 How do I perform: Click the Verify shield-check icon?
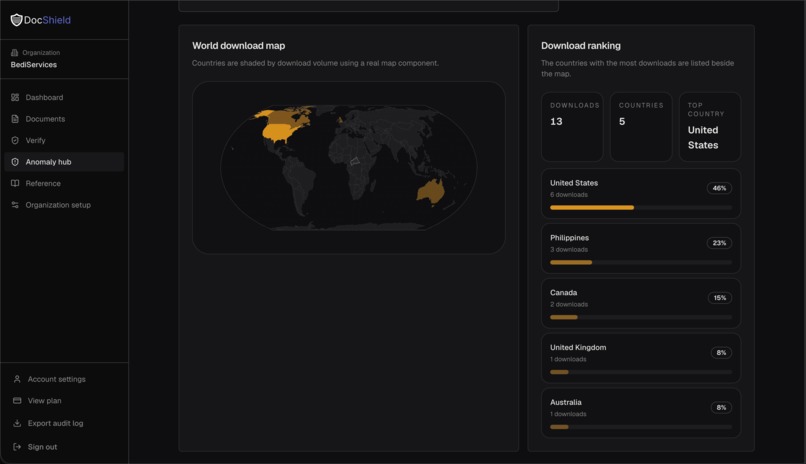(15, 140)
